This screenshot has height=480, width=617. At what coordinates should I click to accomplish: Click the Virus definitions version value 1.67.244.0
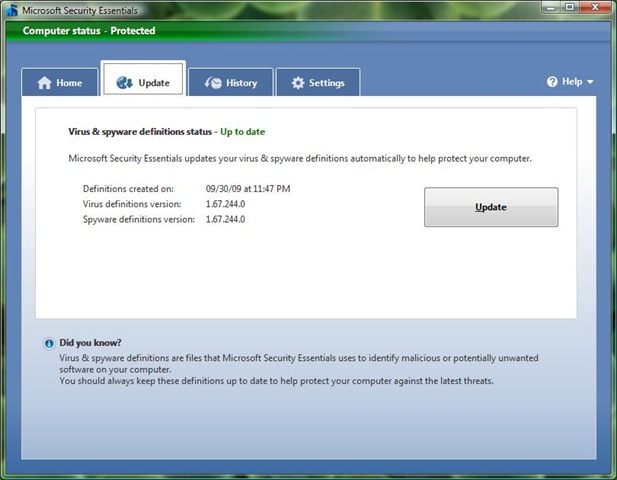click(225, 204)
